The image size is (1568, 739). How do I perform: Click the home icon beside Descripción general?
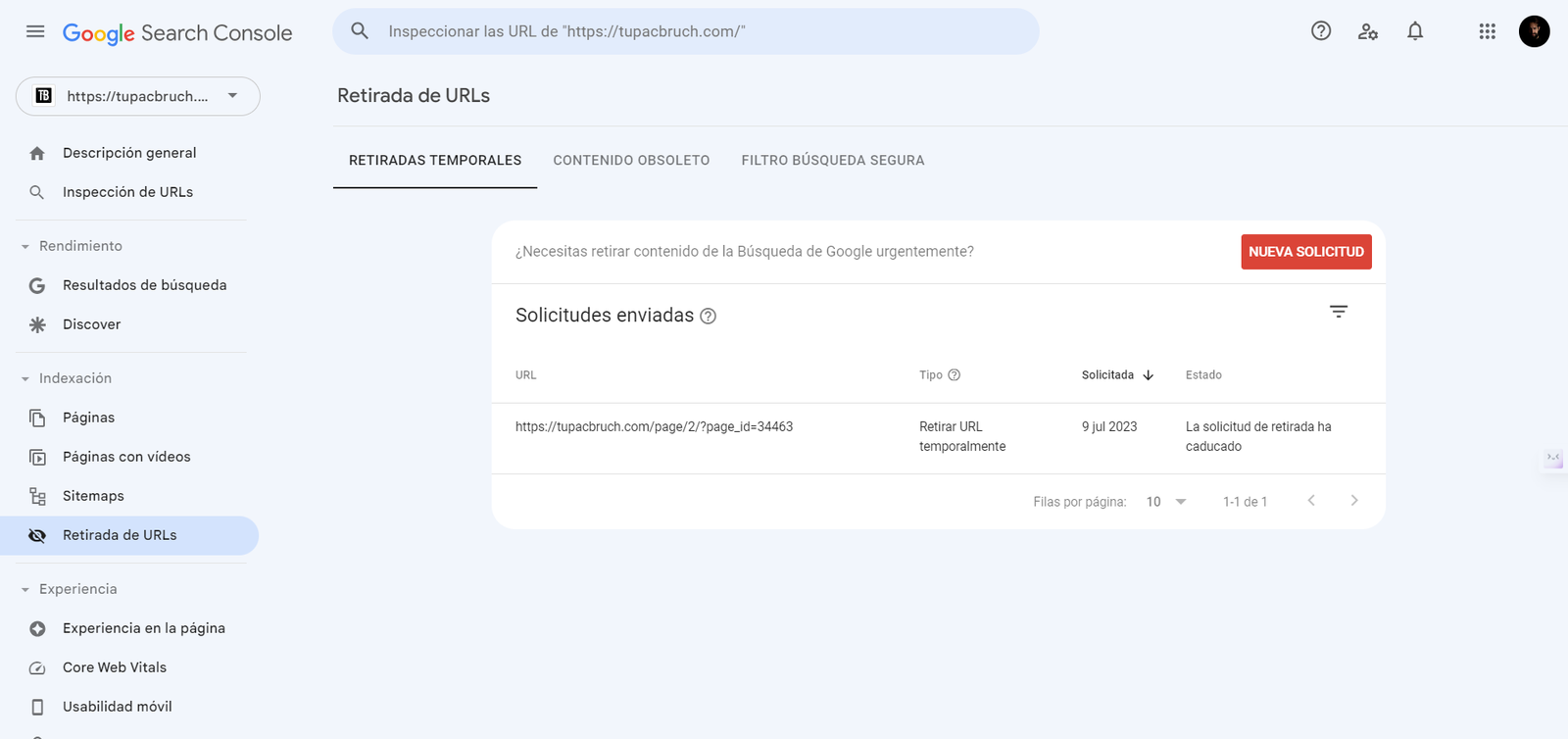37,153
